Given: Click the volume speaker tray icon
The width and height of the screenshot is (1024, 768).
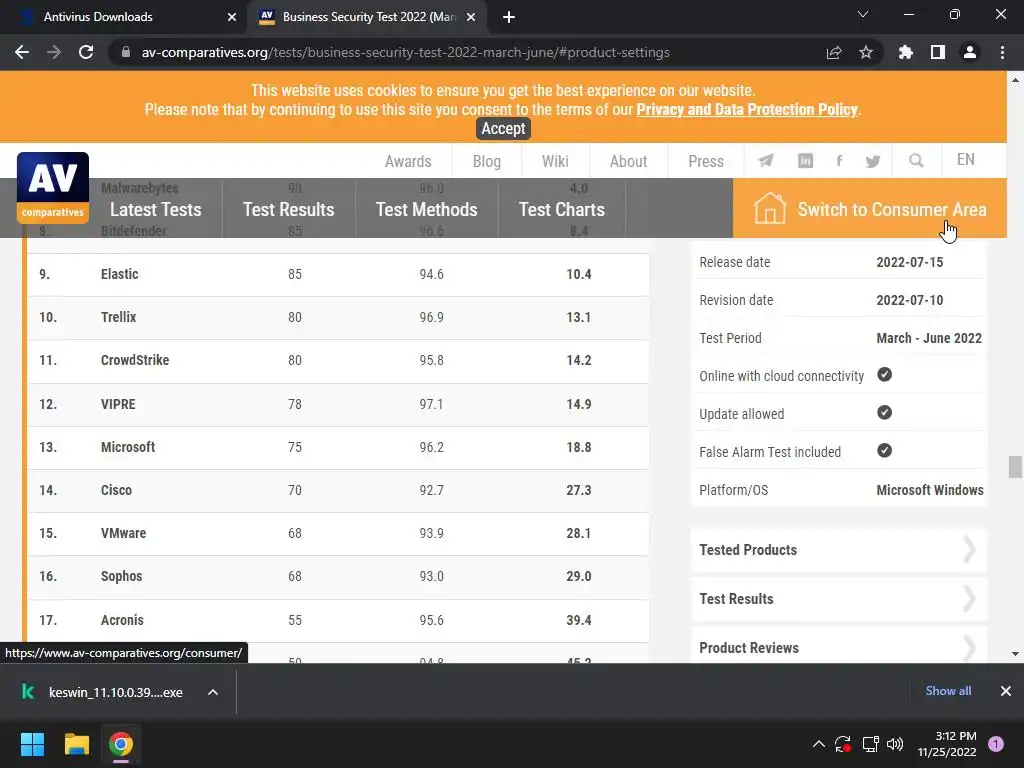Looking at the screenshot, I should [895, 744].
